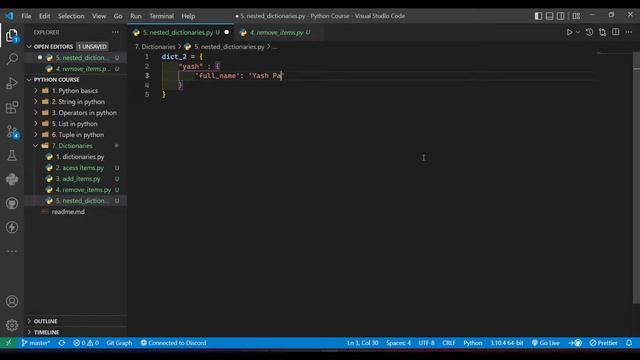Click the master branch in status bar
The image size is (640, 360).
coord(36,343)
